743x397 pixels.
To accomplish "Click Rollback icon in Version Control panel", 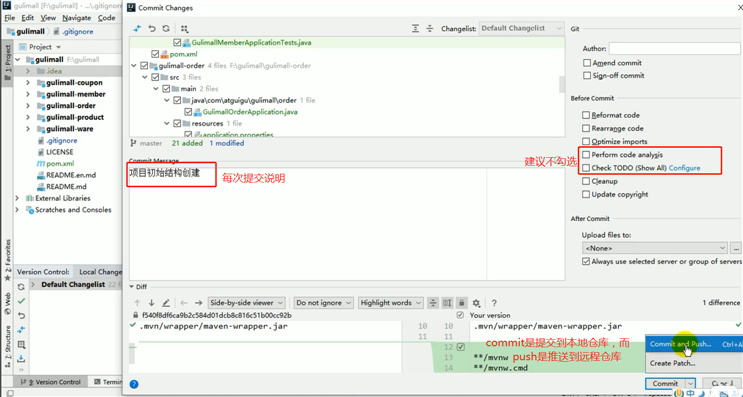I will (21, 316).
